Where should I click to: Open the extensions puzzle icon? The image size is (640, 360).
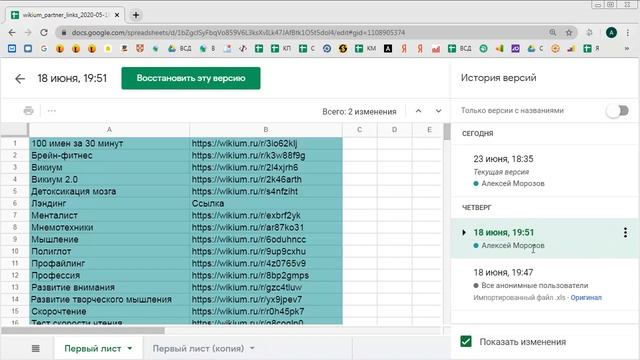[x=589, y=32]
